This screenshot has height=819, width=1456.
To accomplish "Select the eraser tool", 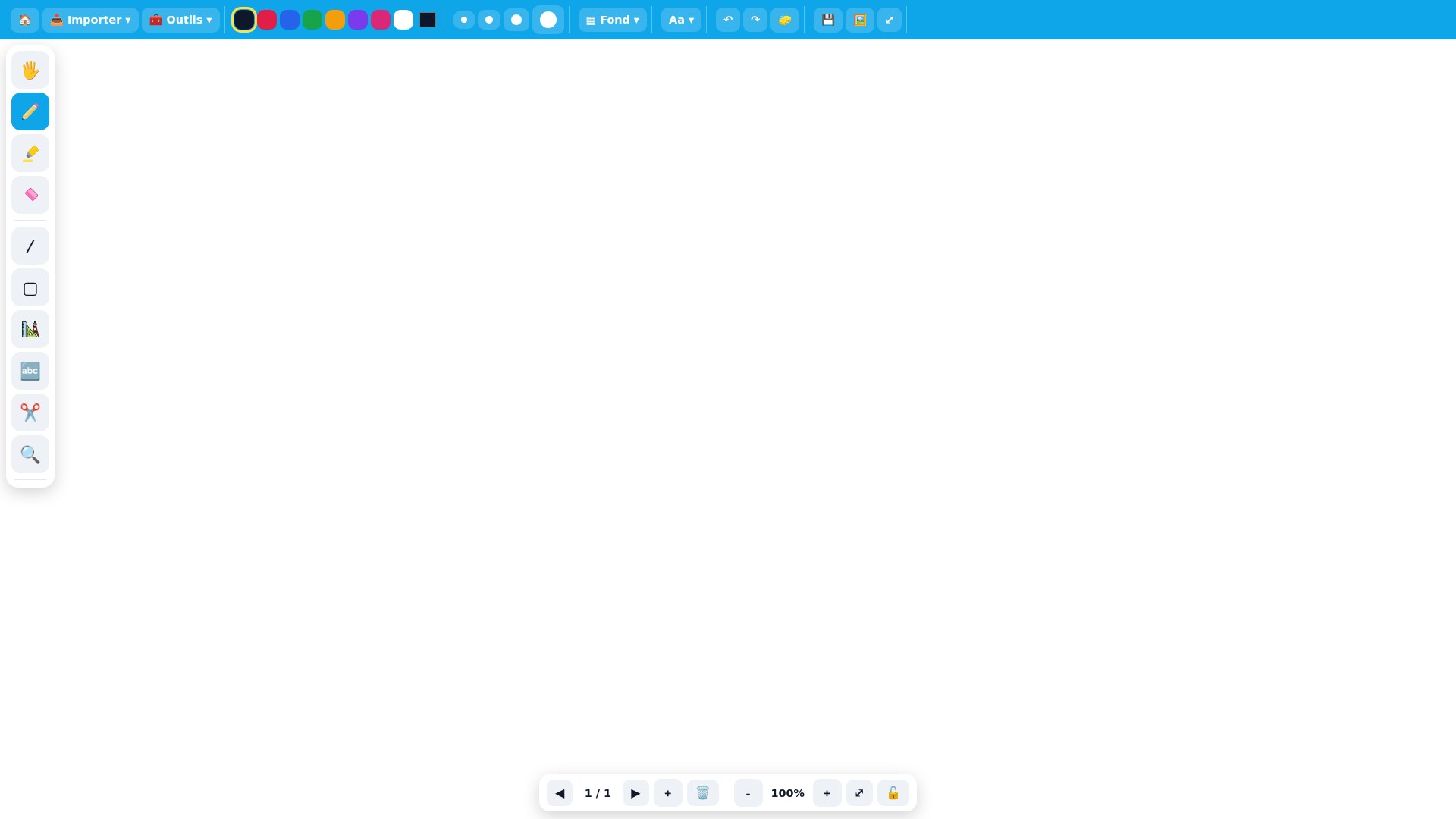I will pyautogui.click(x=30, y=195).
